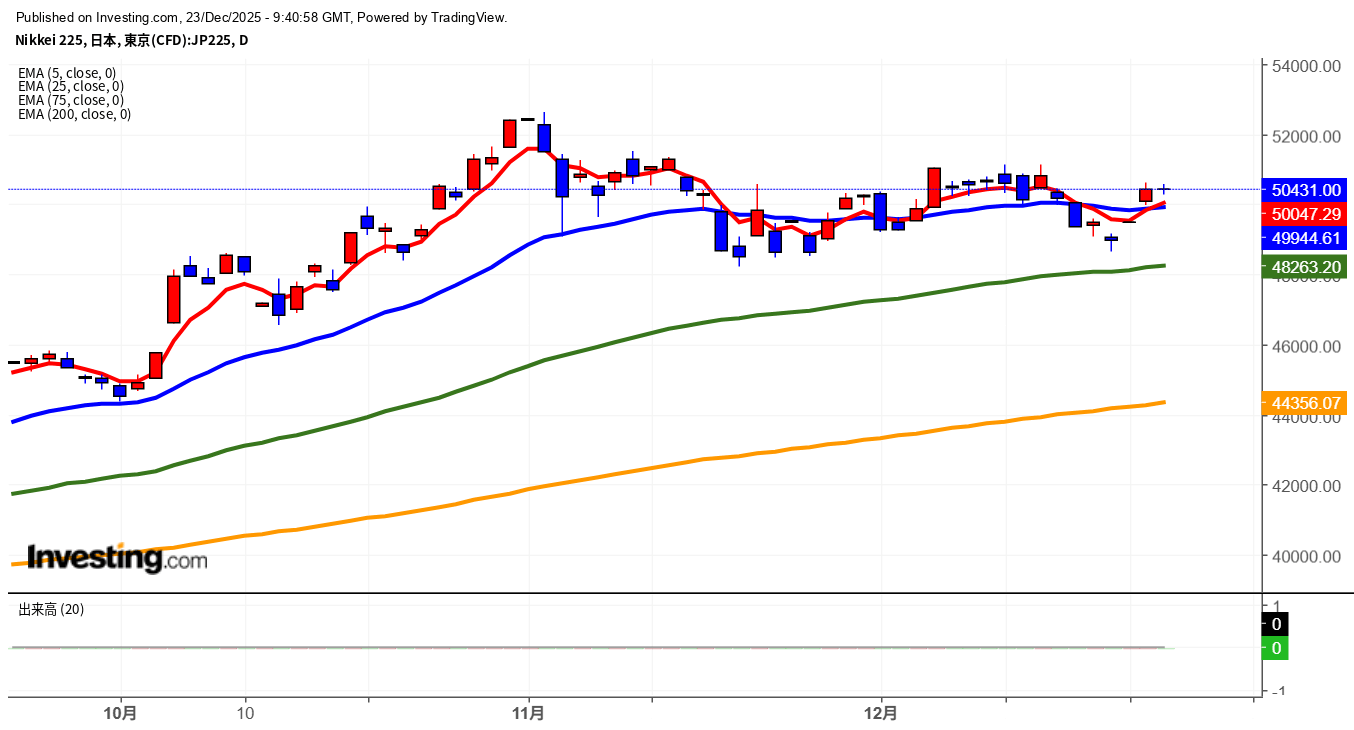
Task: Select the EMA (5, close, 0) legend
Action: pyautogui.click(x=67, y=72)
